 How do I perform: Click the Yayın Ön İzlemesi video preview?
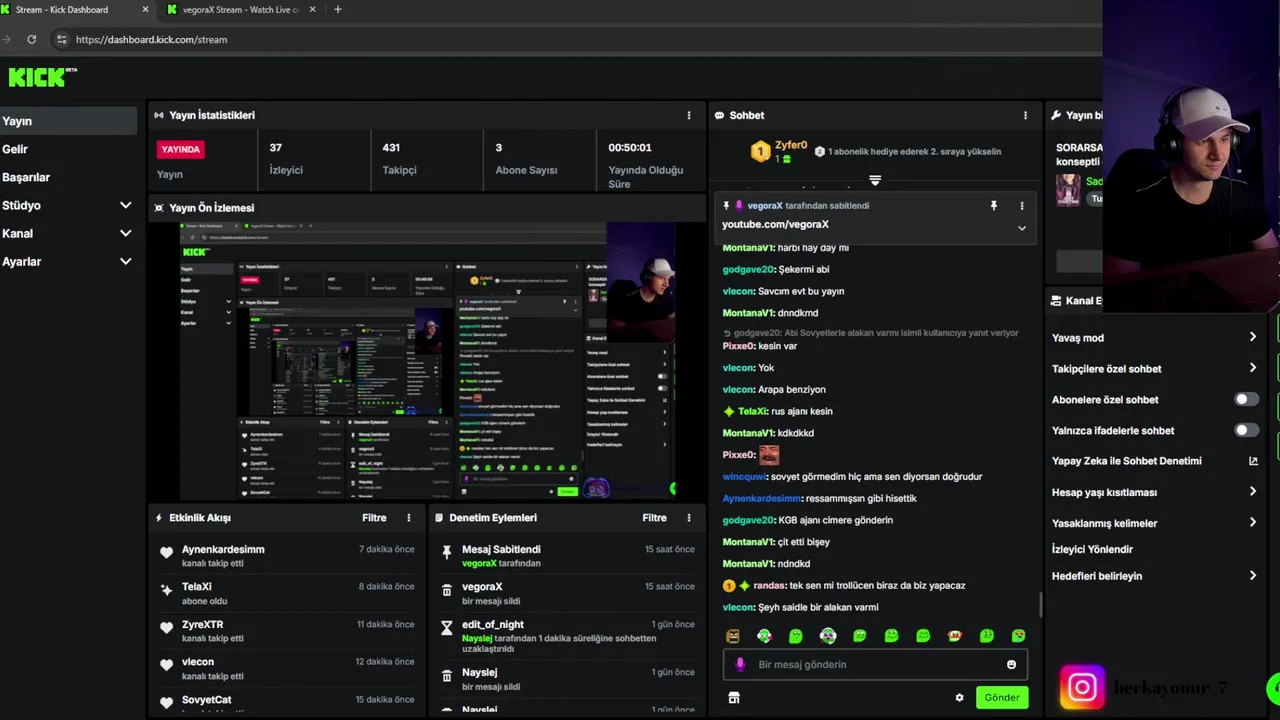click(x=428, y=360)
